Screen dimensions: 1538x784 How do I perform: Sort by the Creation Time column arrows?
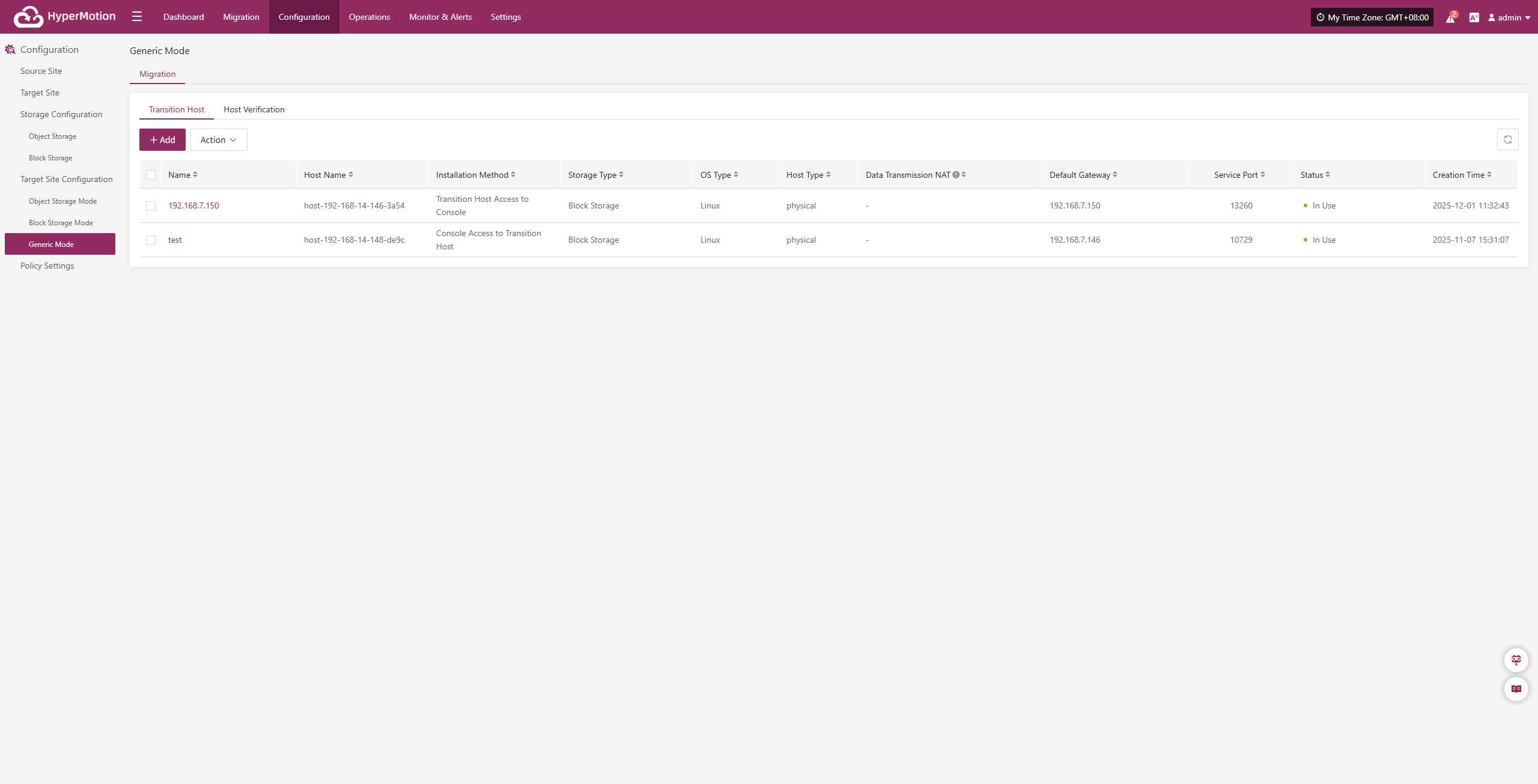[1489, 175]
